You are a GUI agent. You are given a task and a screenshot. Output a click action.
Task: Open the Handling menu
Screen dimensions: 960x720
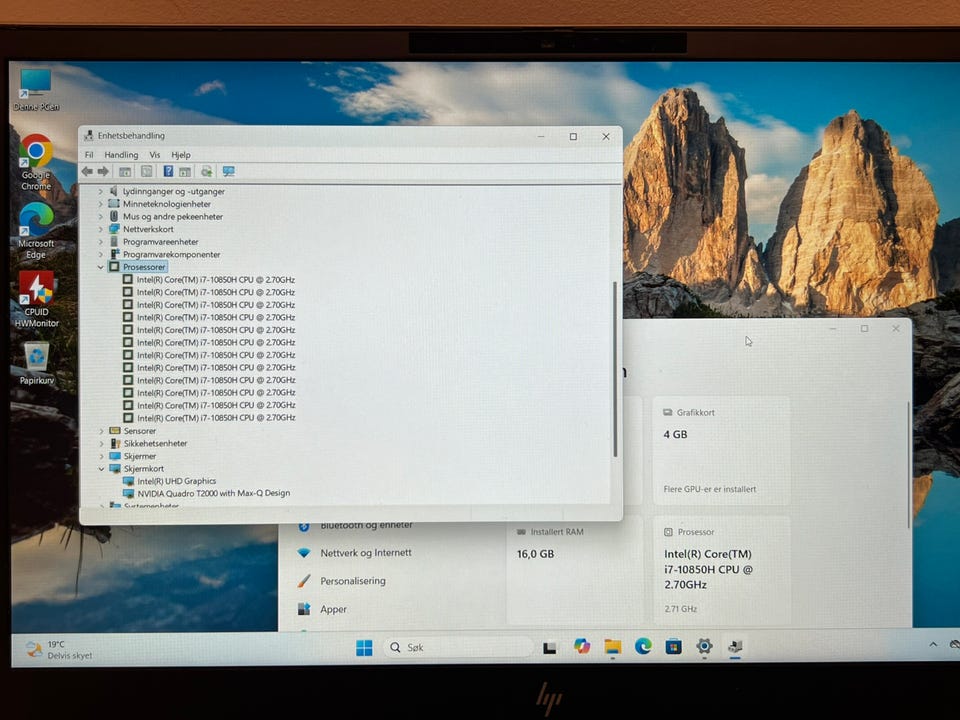pyautogui.click(x=121, y=155)
